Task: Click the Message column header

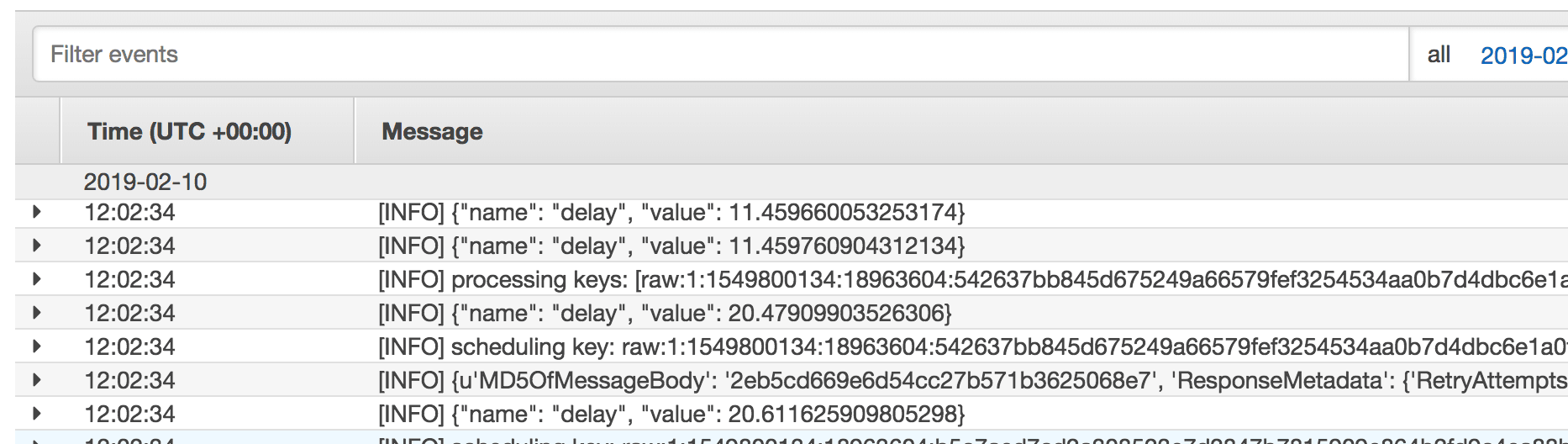Action: 432,131
